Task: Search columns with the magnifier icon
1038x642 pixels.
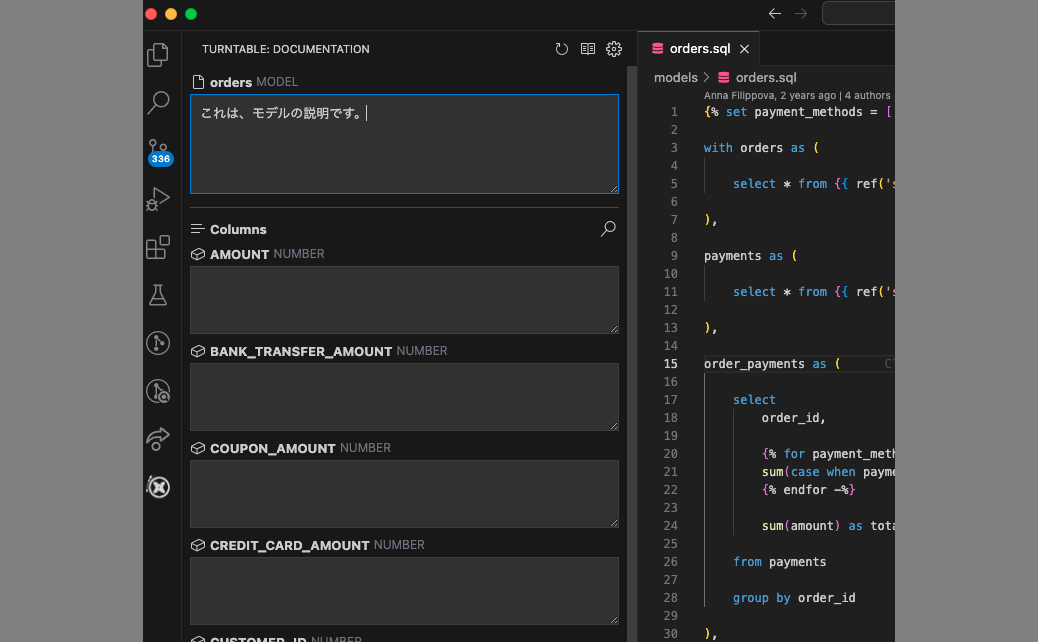Action: 608,228
